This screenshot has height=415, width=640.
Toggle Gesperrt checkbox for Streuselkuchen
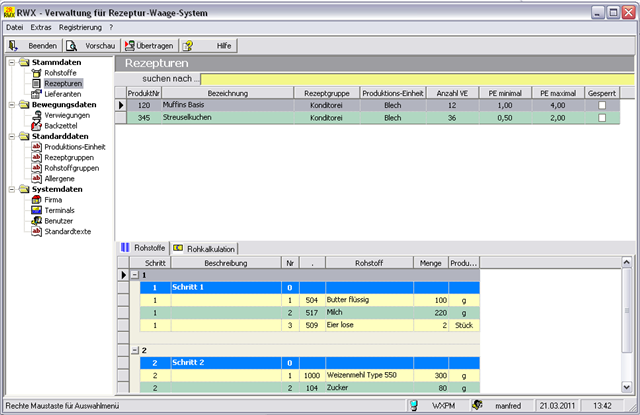pos(602,117)
